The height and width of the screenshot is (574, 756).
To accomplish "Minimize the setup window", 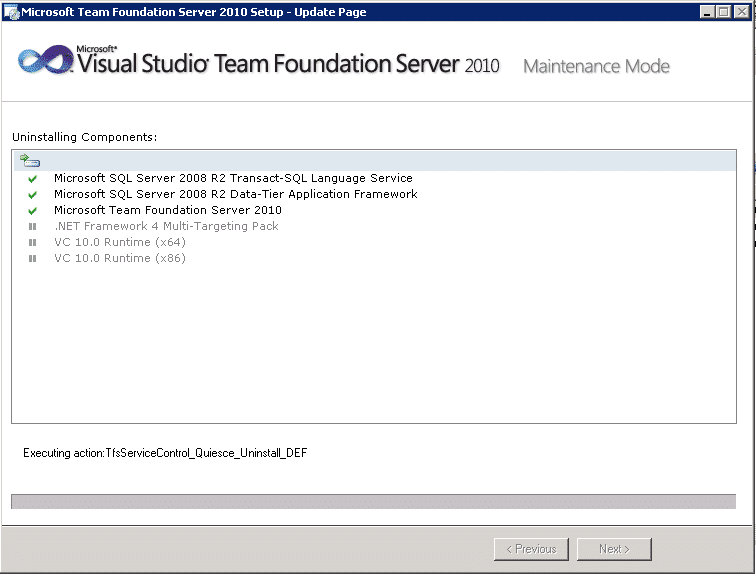I will [x=707, y=12].
